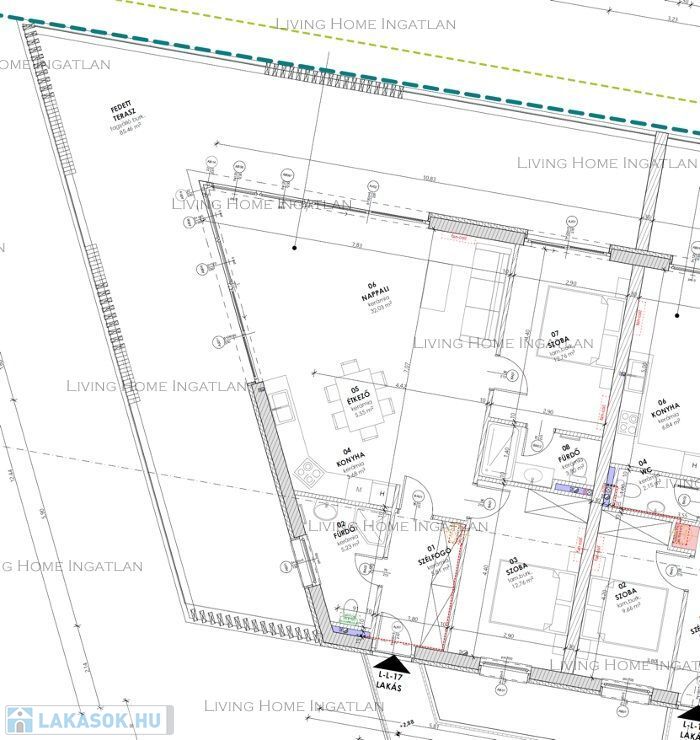Screen dimensions: 700x740
Task: Click the M appliance box in kitchen
Action: click(358, 490)
